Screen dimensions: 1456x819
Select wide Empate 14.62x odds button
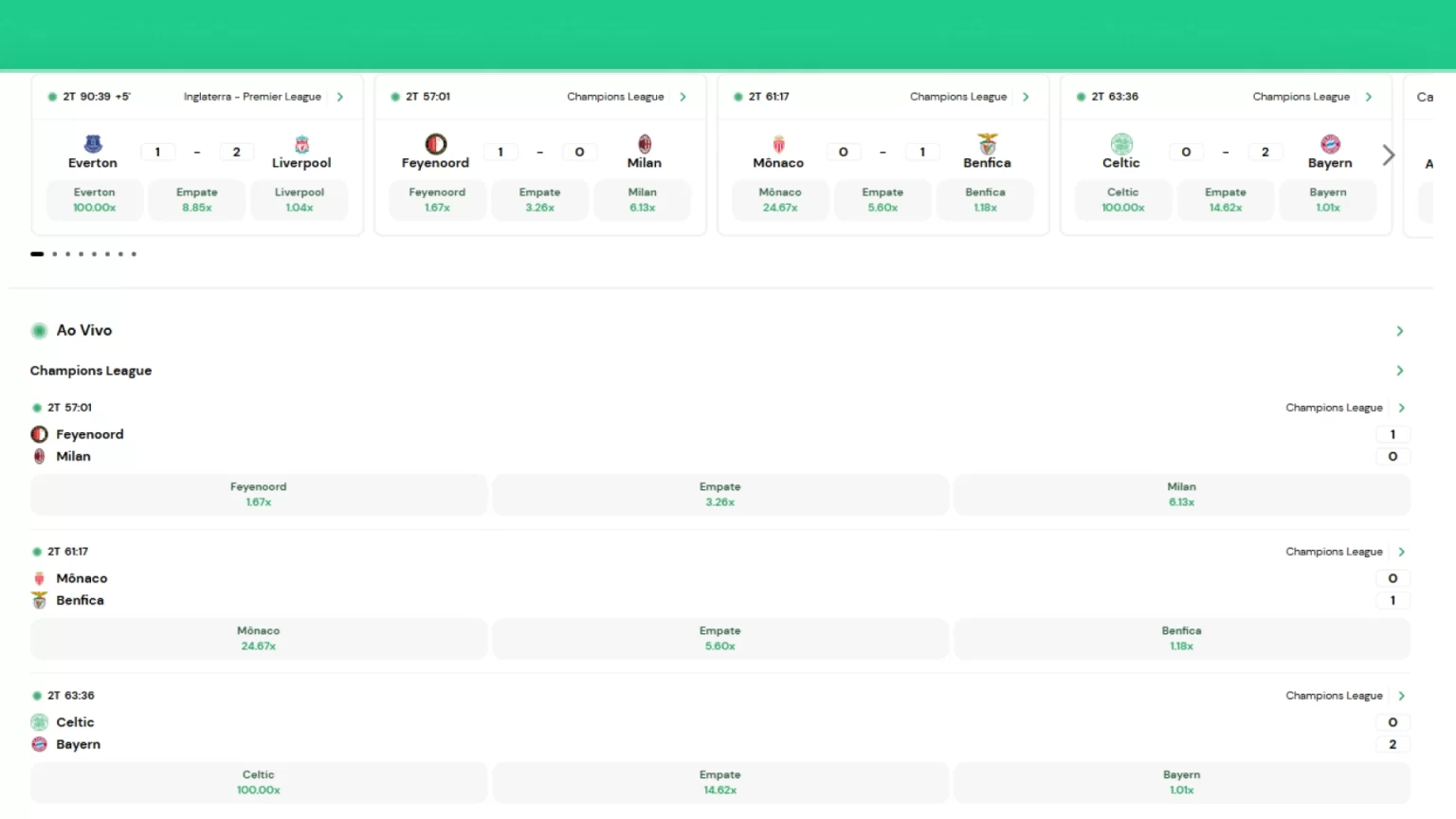coord(720,783)
